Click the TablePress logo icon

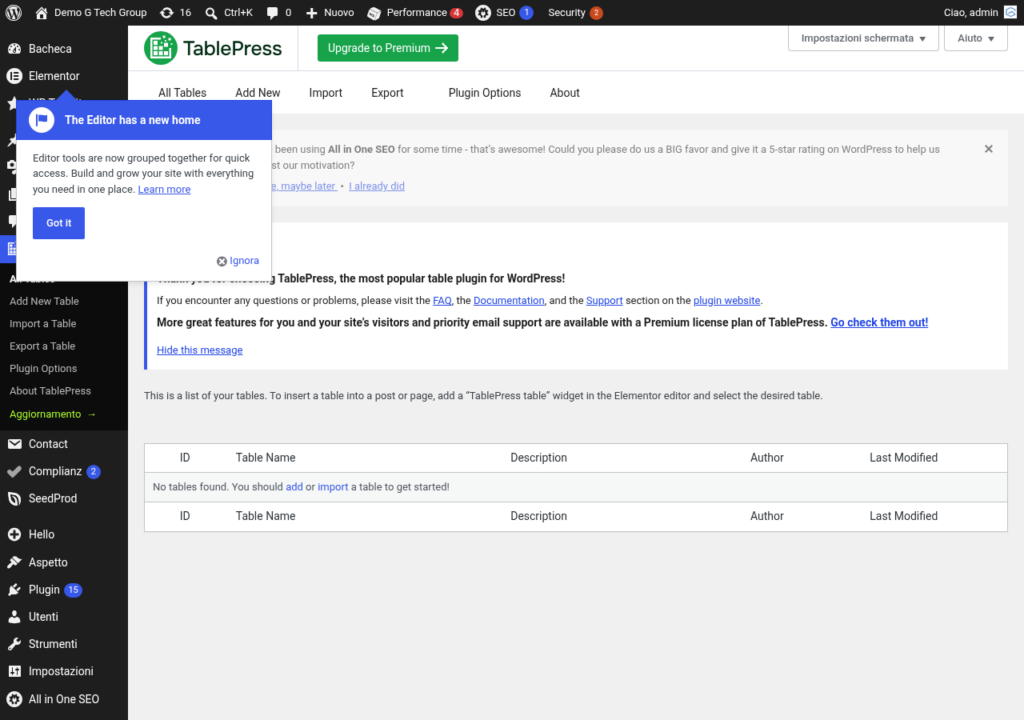(x=160, y=48)
